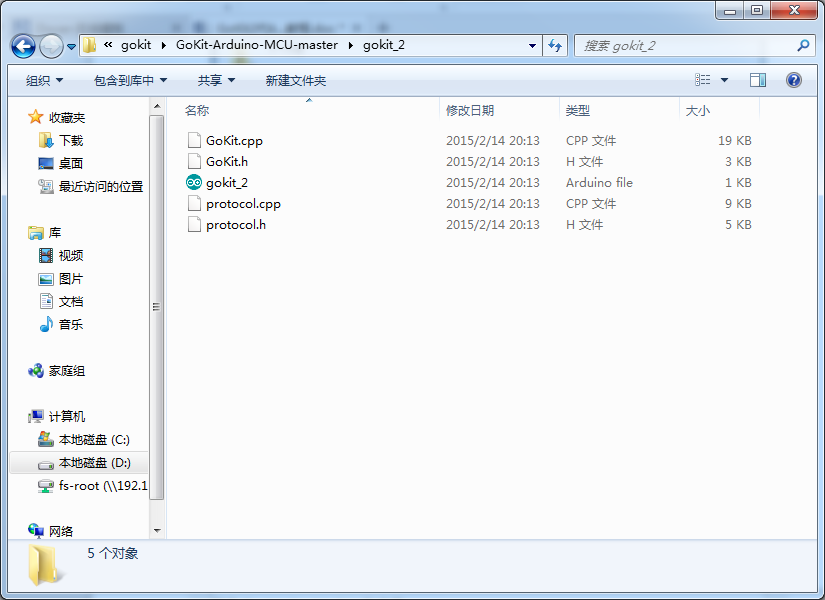This screenshot has height=600, width=825.
Task: Go back with the Back arrow button
Action: pos(23,46)
